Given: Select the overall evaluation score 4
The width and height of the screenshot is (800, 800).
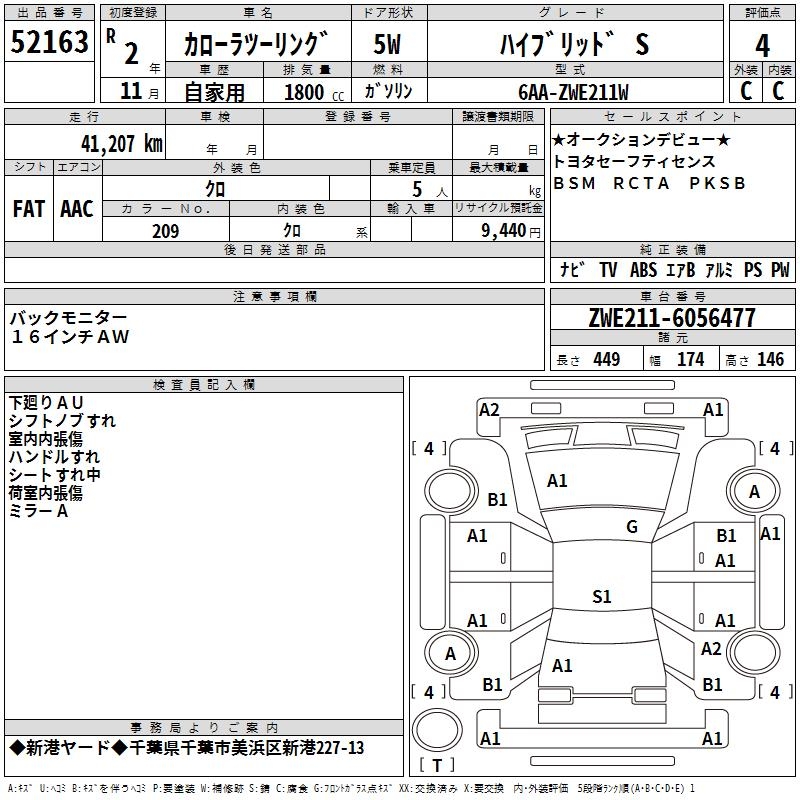Looking at the screenshot, I should coord(762,45).
